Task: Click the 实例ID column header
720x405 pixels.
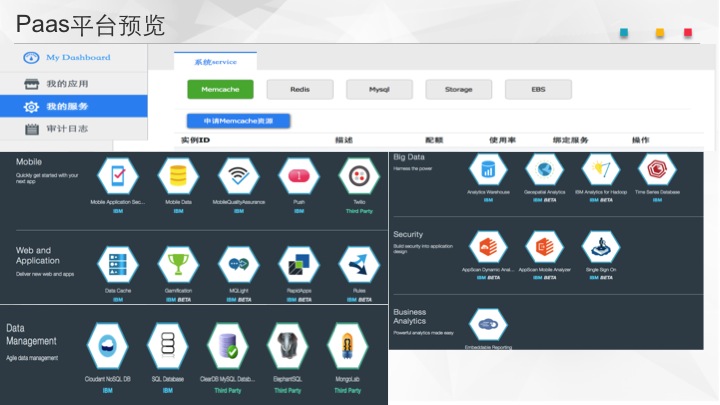Action: pos(195,140)
